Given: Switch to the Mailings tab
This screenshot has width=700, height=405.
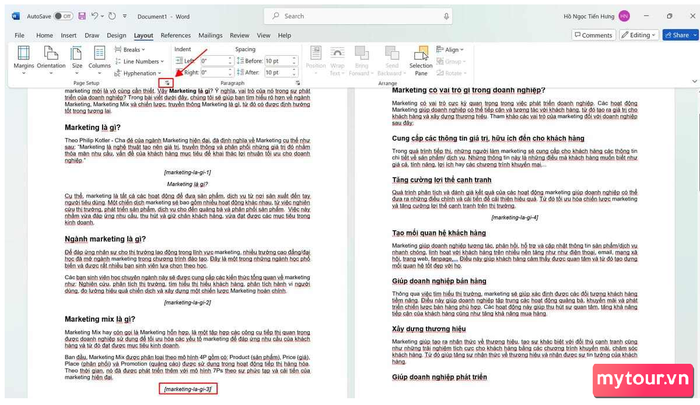Looking at the screenshot, I should (x=210, y=35).
